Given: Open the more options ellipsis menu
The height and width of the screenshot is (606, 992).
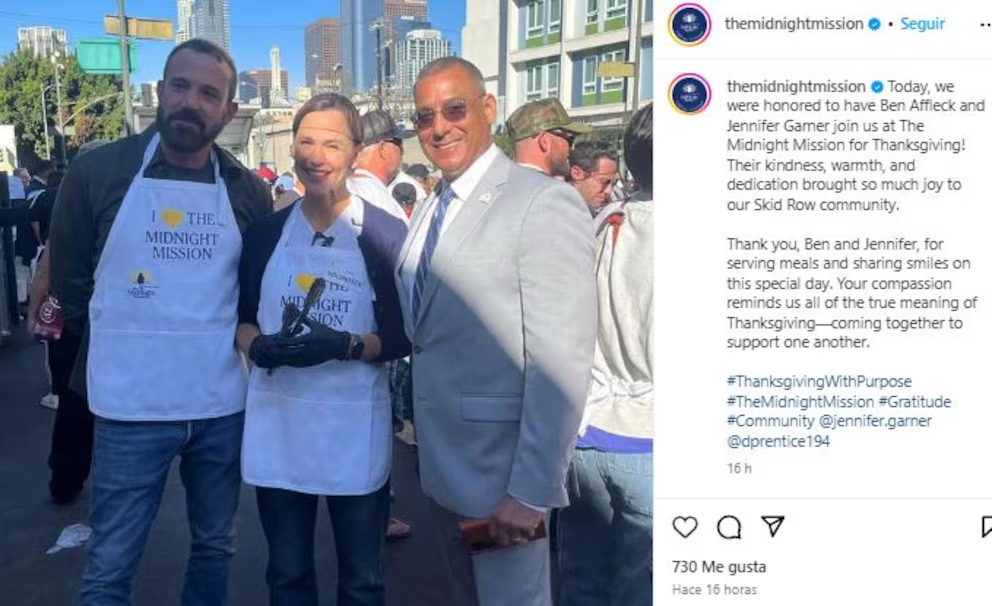Looking at the screenshot, I should pyautogui.click(x=986, y=25).
